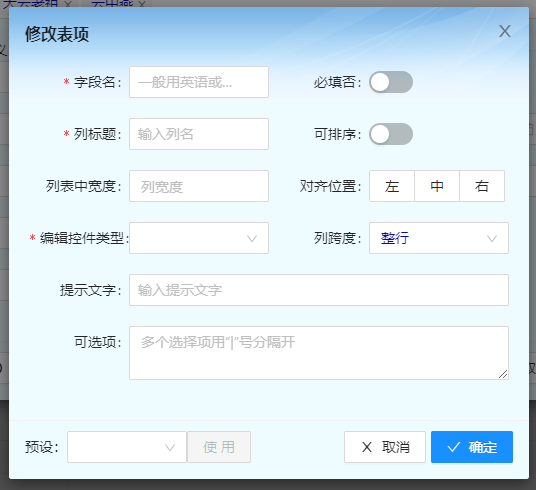The height and width of the screenshot is (490, 536).
Task: Select 左 alignment option
Action: 392,186
